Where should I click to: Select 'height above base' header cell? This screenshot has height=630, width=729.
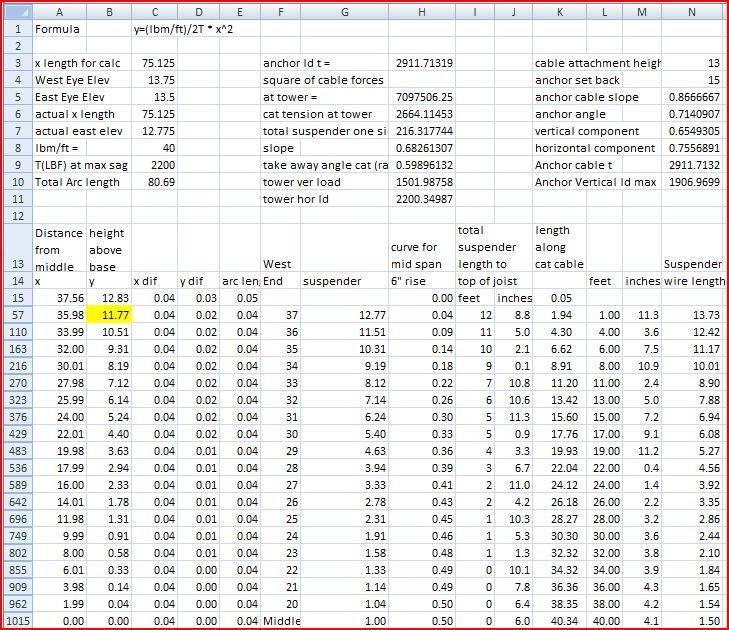(109, 249)
